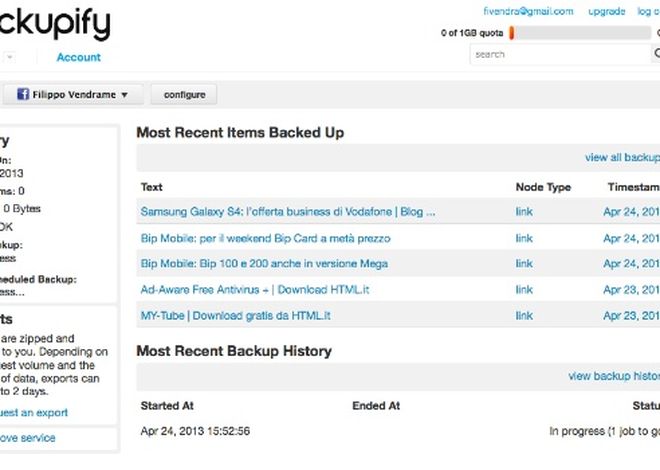Open MY-Tube Download gratis item
This screenshot has height=470, width=660.
235,316
